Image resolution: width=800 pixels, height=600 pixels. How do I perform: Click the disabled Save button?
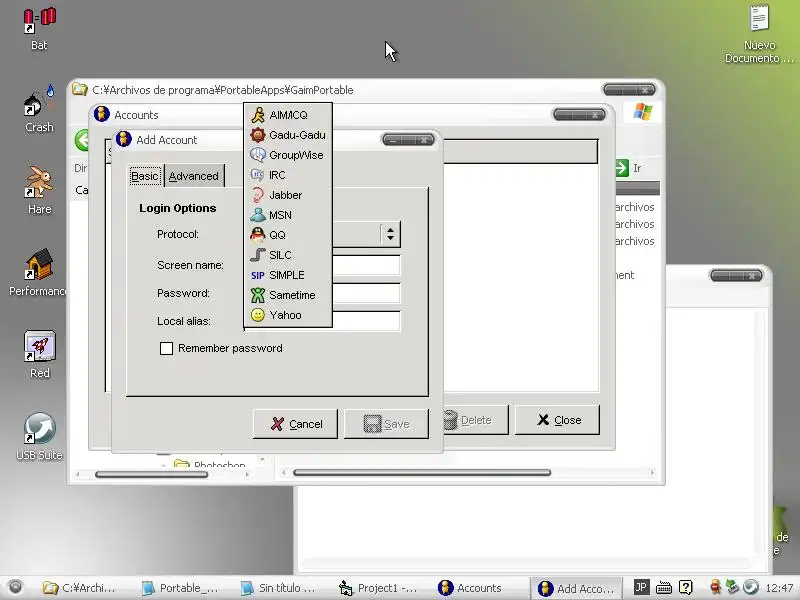(x=386, y=423)
